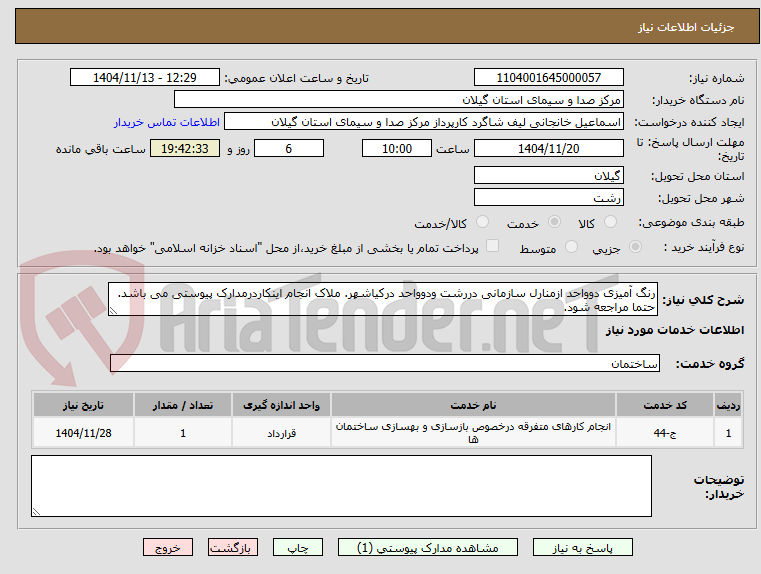Click the پاسخ به نیاز button

point(582,547)
